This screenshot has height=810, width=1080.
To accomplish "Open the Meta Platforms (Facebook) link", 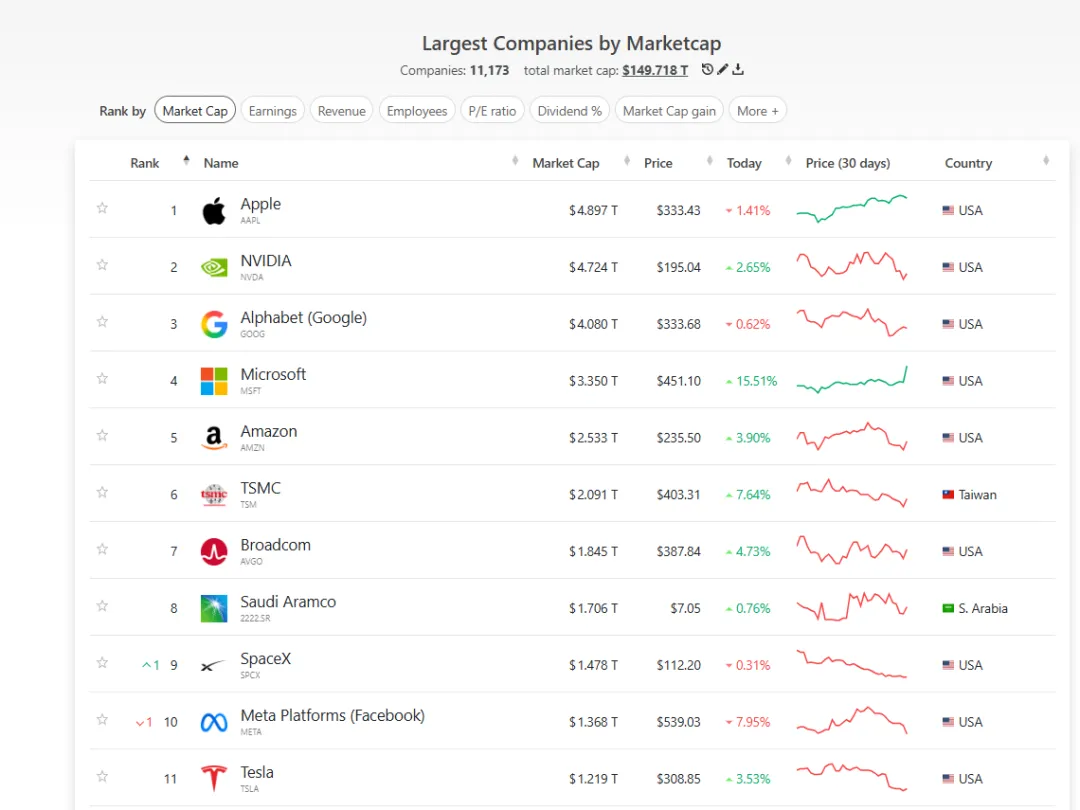I will pos(332,716).
